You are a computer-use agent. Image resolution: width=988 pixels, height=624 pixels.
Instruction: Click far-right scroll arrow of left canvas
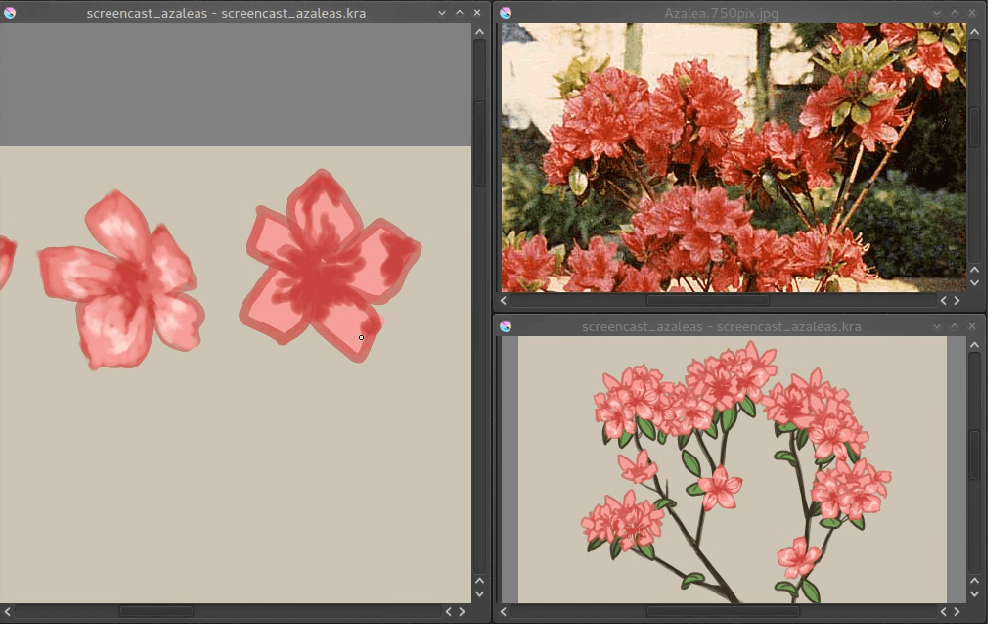coord(462,611)
